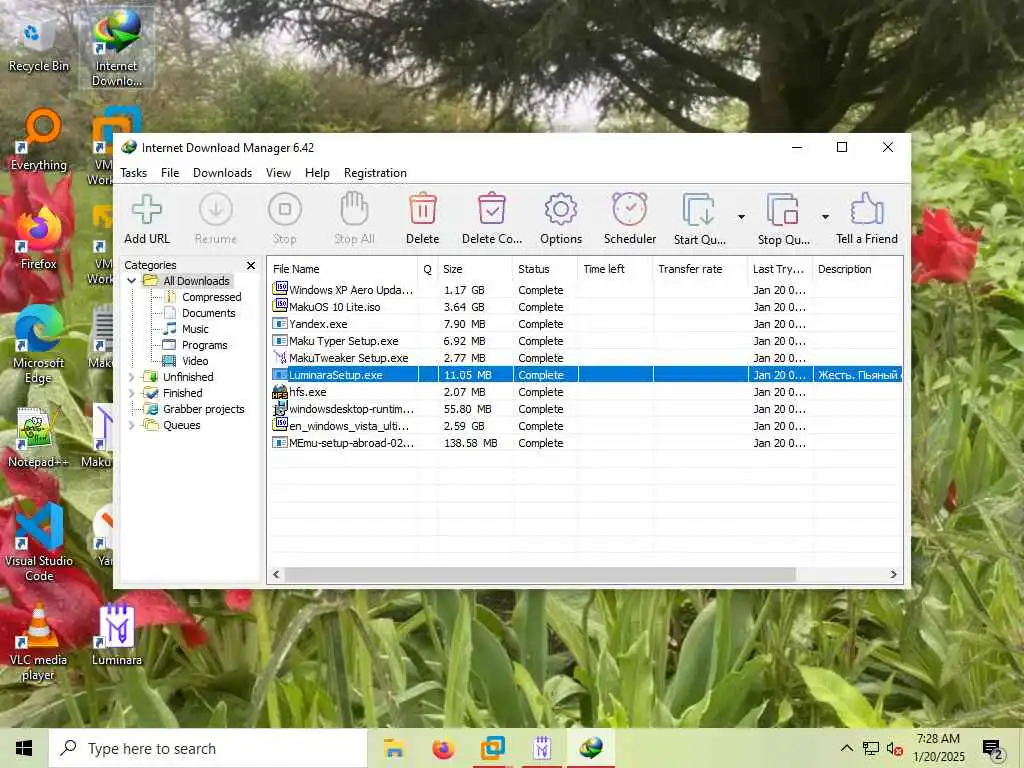Collapse the All Downloads tree node

pyautogui.click(x=131, y=281)
